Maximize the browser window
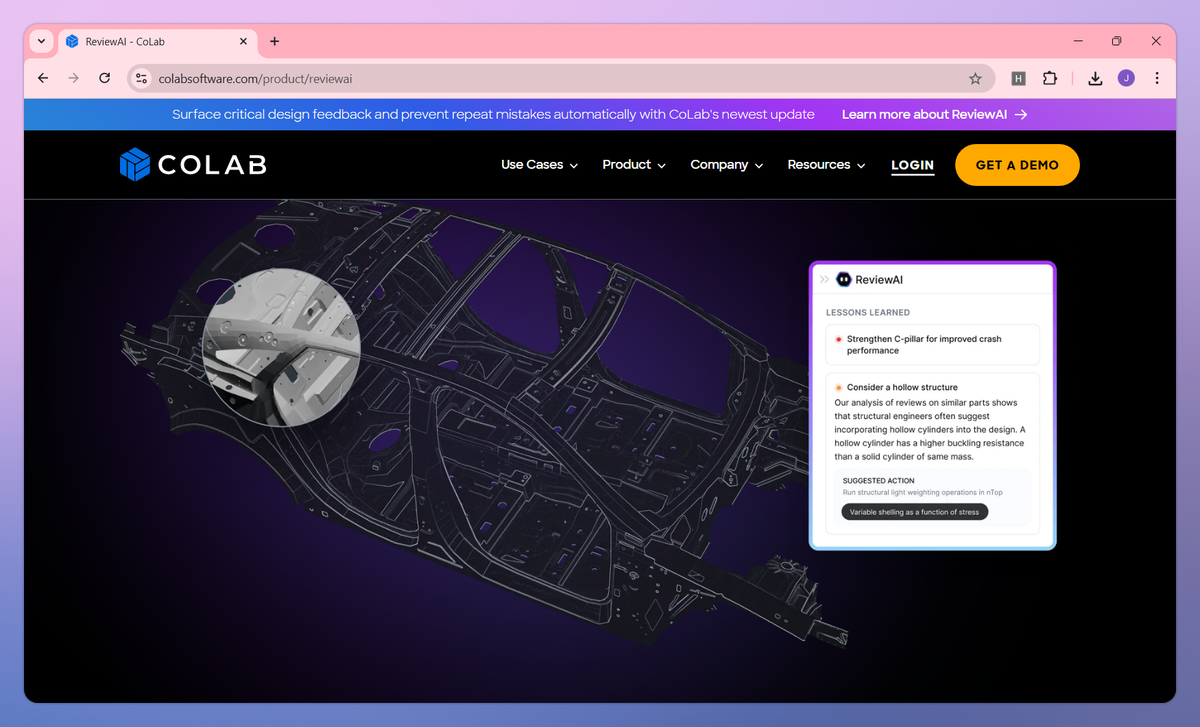 (1117, 41)
